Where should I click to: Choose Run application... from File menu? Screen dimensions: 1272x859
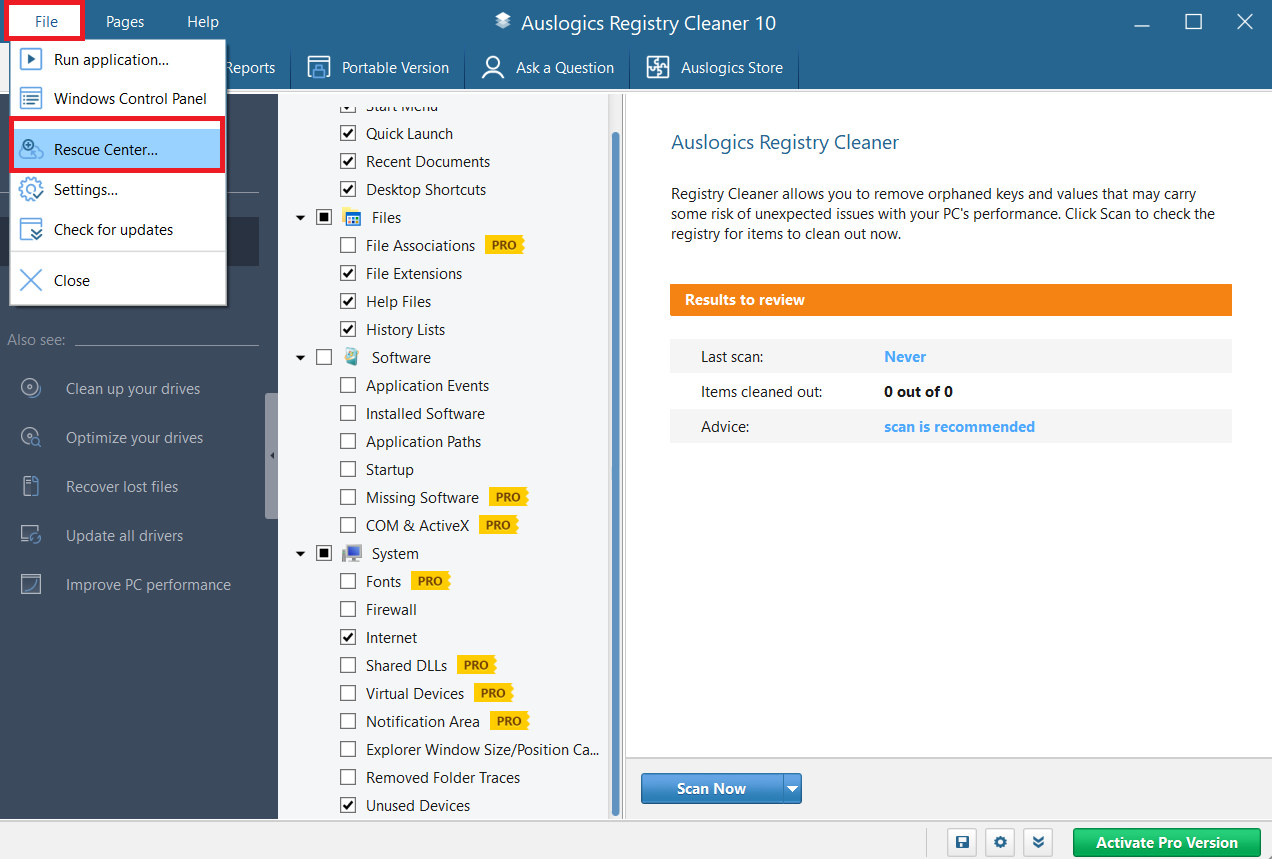point(119,60)
